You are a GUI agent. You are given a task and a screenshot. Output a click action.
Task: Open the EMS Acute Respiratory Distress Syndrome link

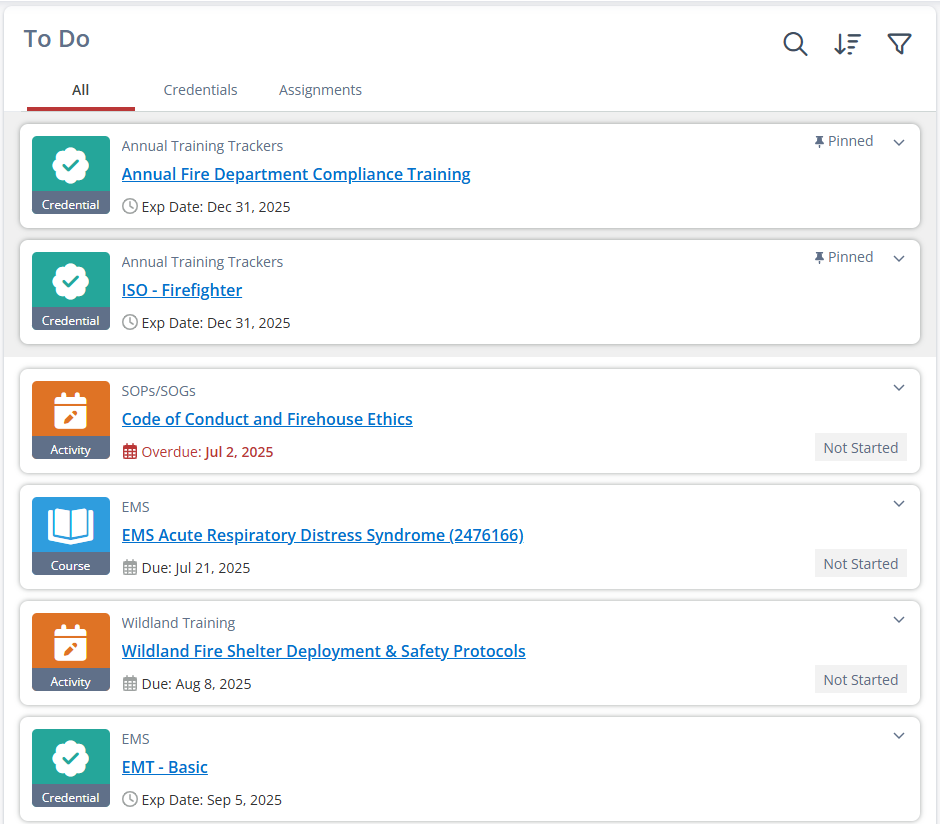tap(322, 535)
